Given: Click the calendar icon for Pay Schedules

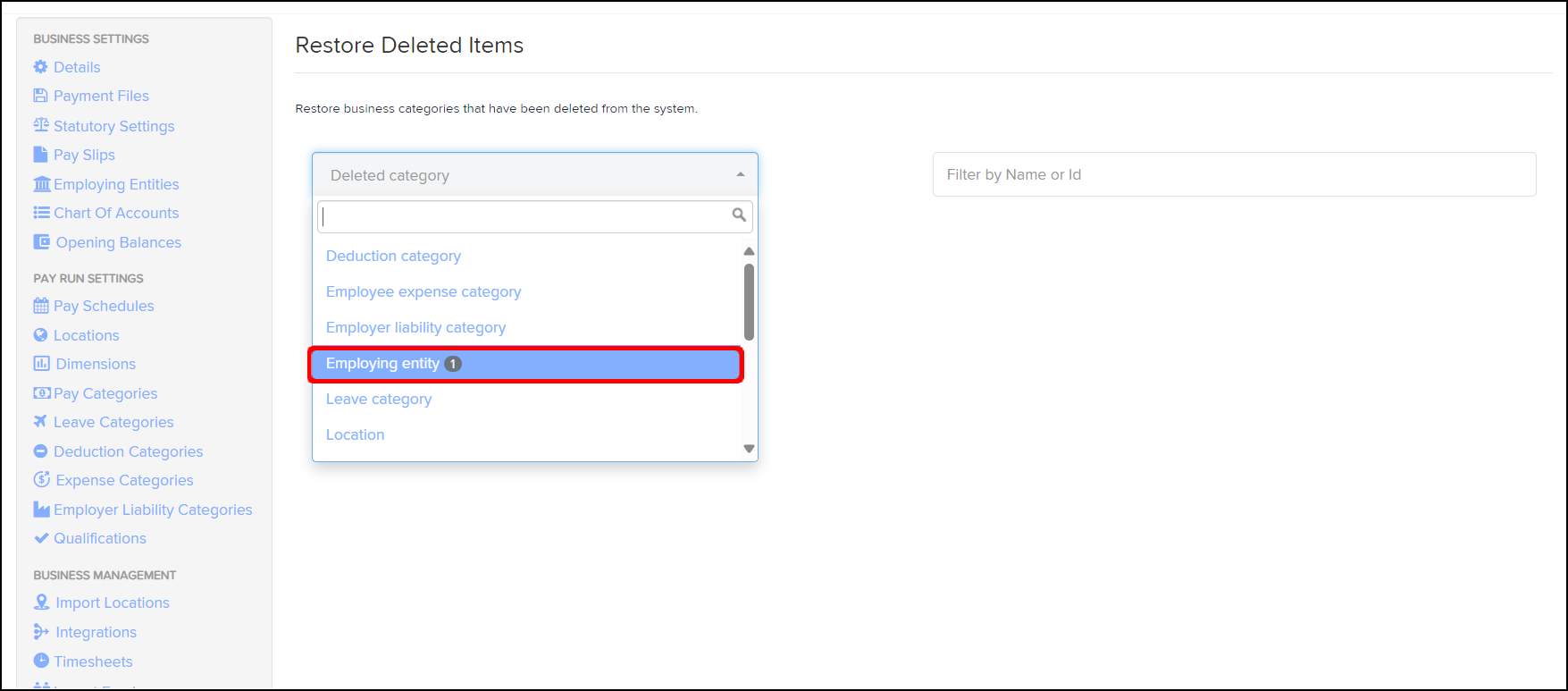Looking at the screenshot, I should (x=41, y=306).
